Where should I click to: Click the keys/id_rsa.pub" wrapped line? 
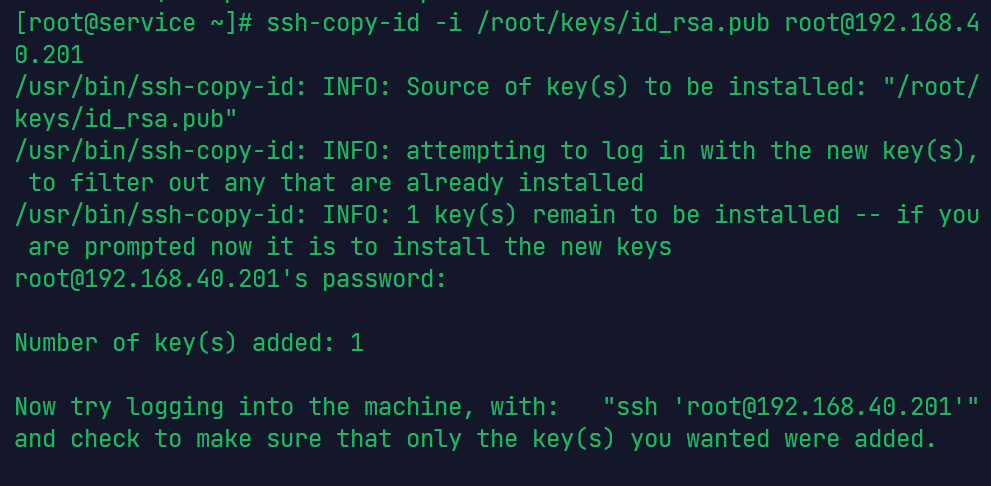(126, 119)
